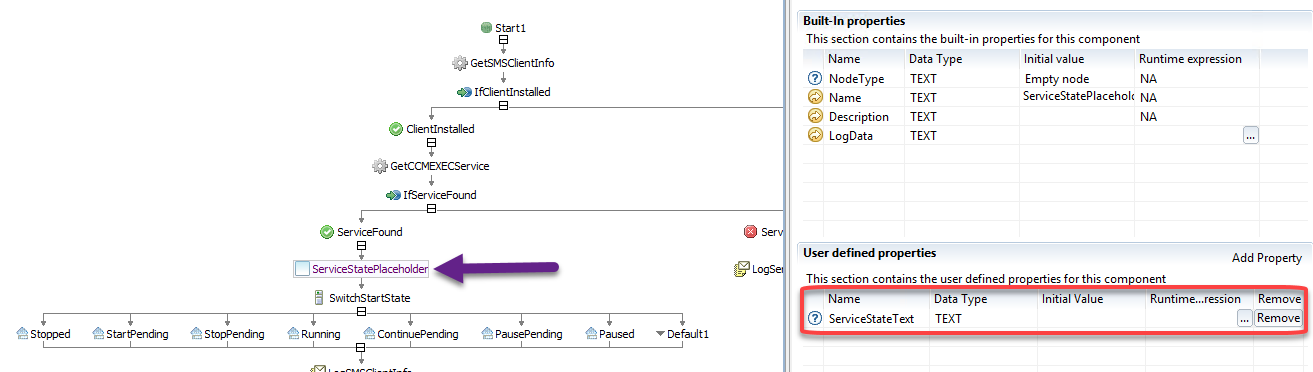
Task: Collapse the IfServiceFound branch
Action: [x=431, y=209]
